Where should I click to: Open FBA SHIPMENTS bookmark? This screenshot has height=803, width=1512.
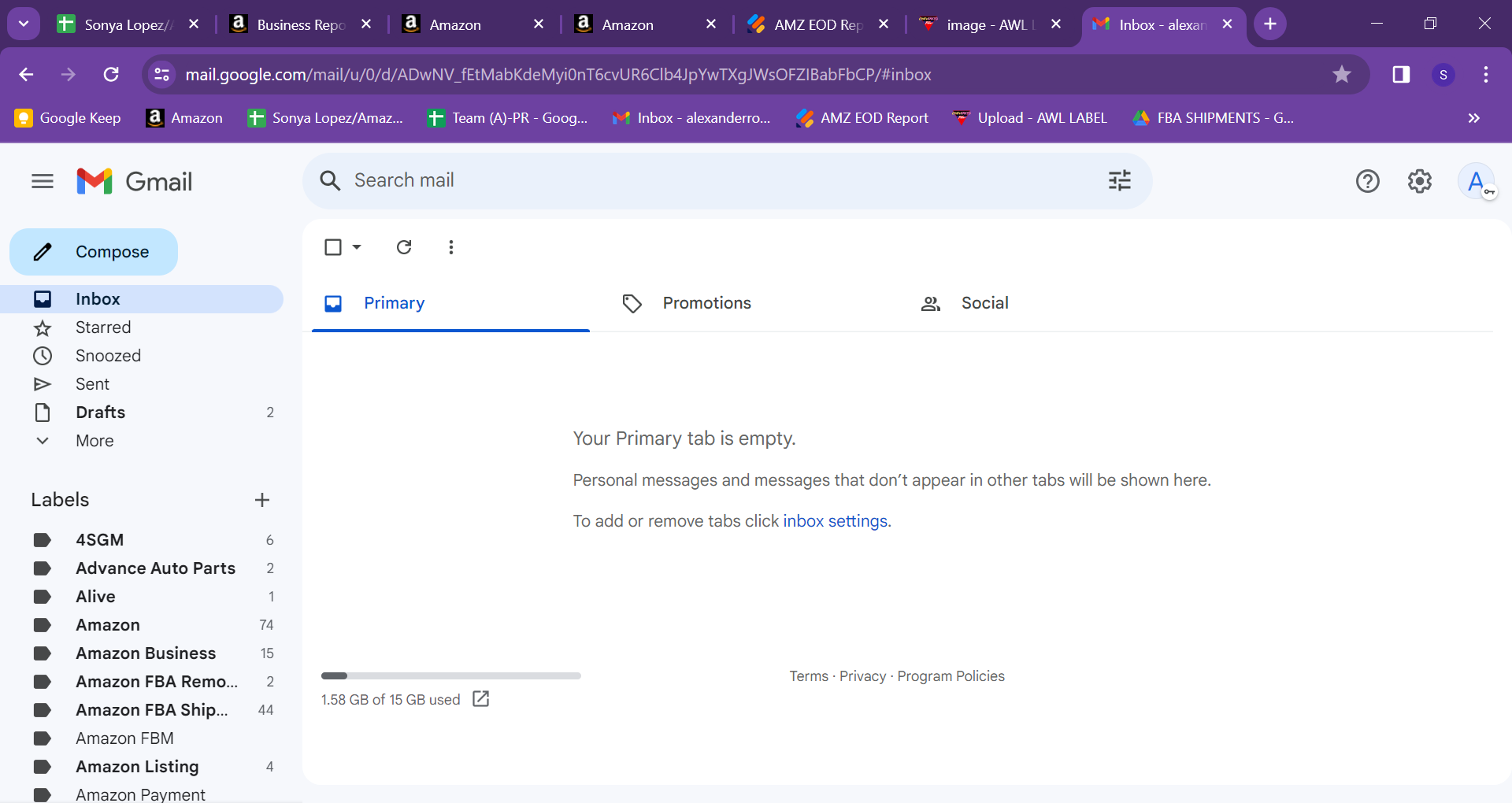(1213, 118)
